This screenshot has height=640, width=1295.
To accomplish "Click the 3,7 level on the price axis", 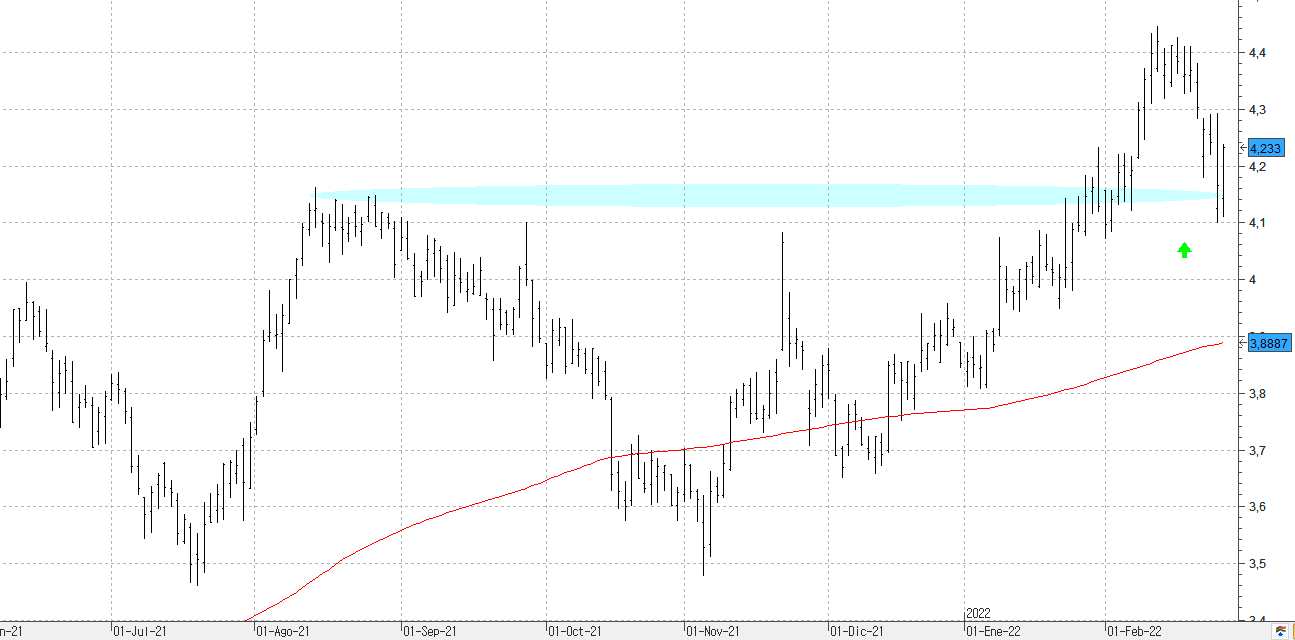I will coord(1258,451).
